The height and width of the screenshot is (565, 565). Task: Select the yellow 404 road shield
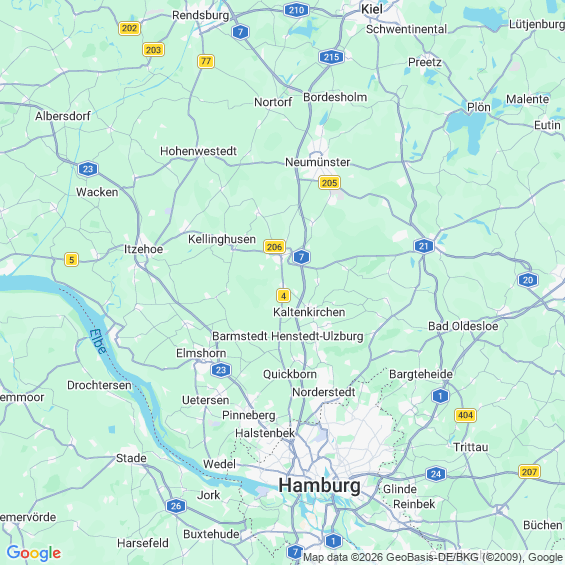[465, 415]
